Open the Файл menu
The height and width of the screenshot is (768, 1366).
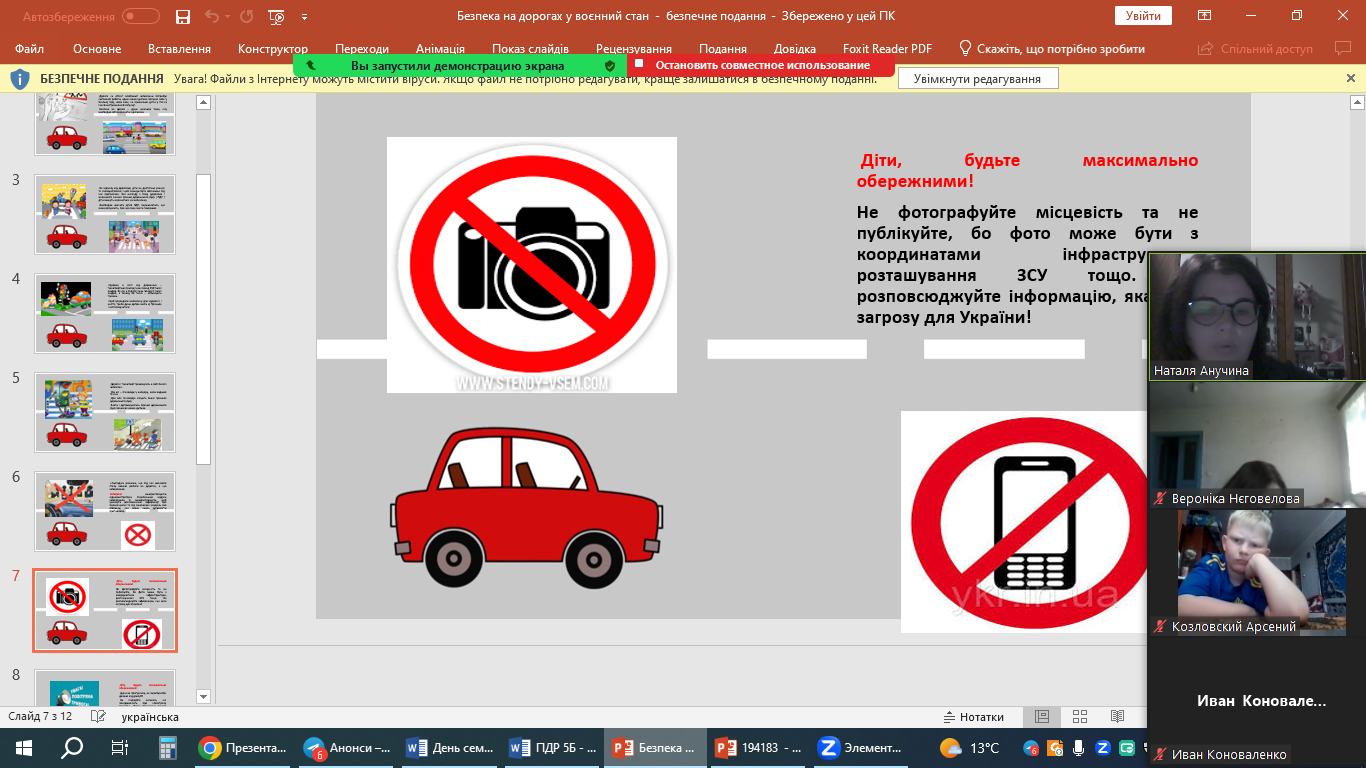pyautogui.click(x=30, y=49)
